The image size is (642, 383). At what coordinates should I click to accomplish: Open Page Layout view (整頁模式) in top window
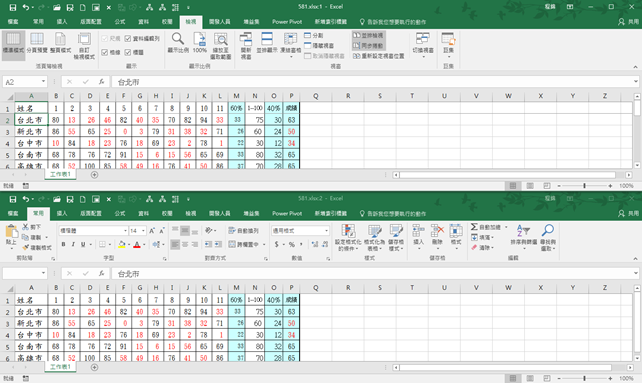(61, 43)
